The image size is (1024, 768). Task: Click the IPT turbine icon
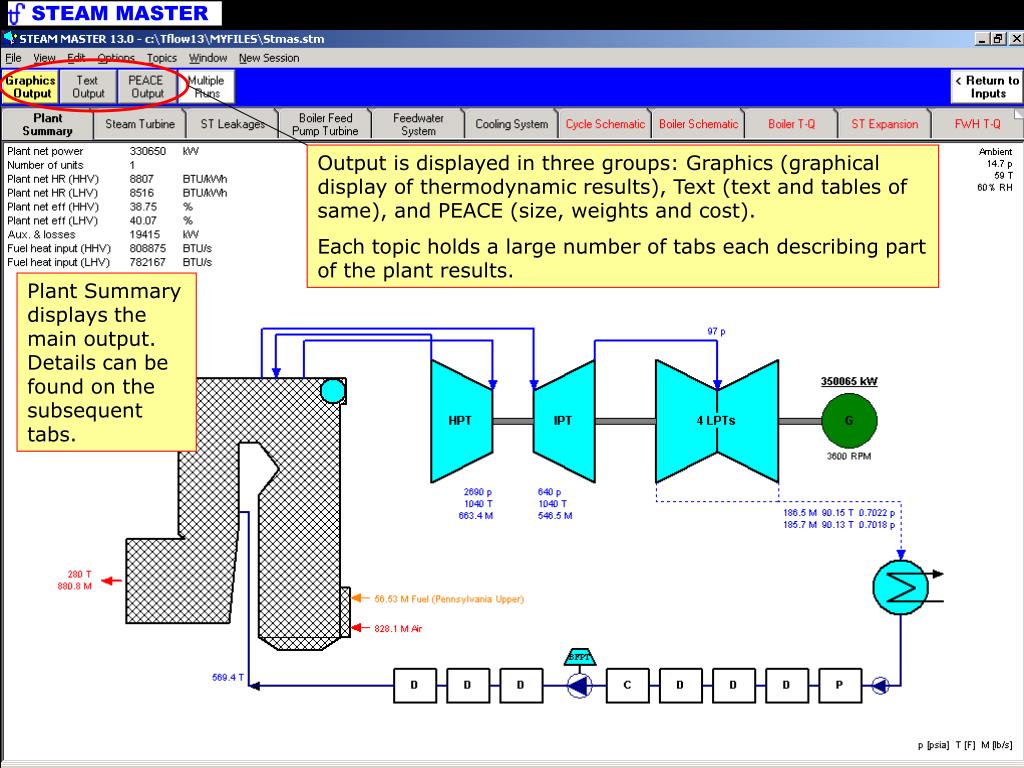click(564, 421)
